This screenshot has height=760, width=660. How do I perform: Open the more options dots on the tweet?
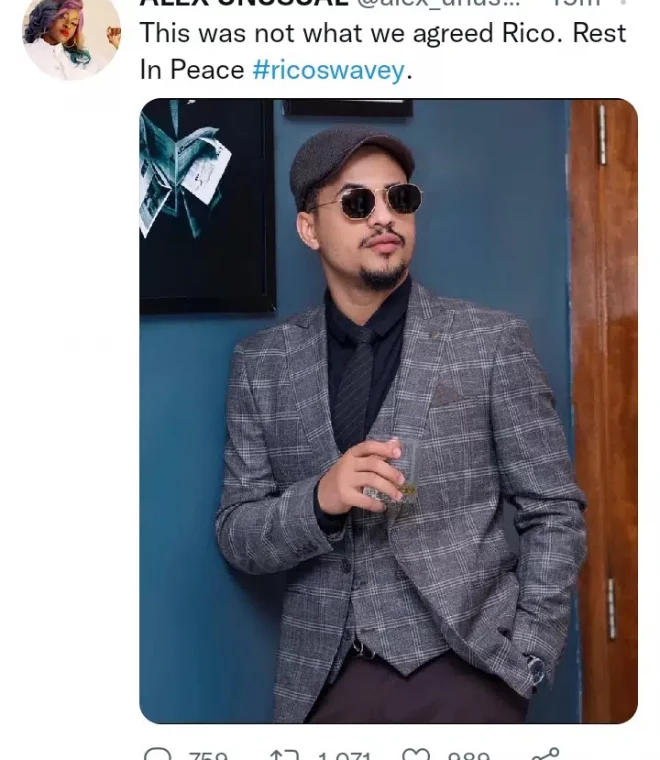(623, 2)
